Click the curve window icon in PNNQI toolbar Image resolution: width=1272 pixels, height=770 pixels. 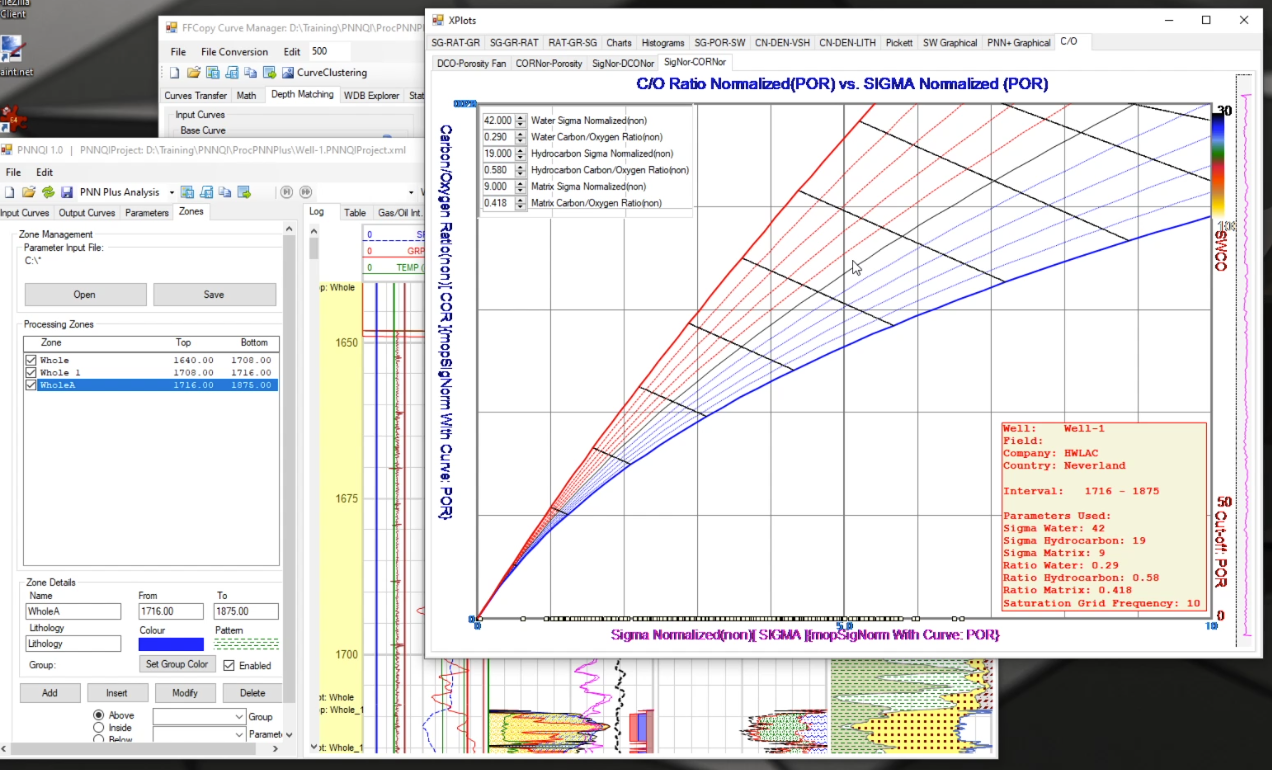tap(207, 192)
